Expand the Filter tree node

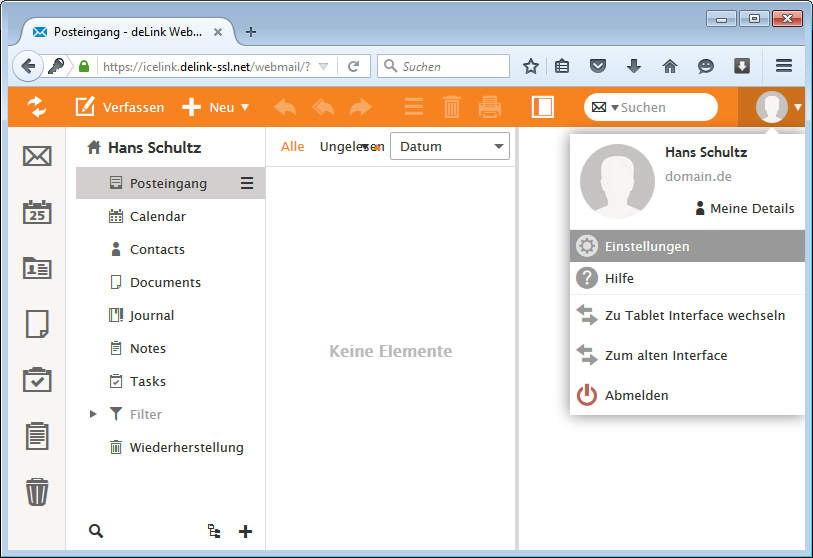click(94, 414)
